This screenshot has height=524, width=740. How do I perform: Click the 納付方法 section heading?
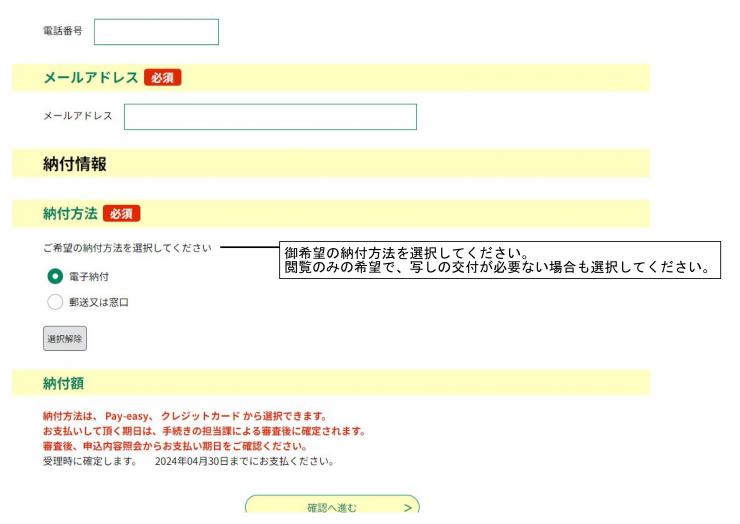pos(70,213)
